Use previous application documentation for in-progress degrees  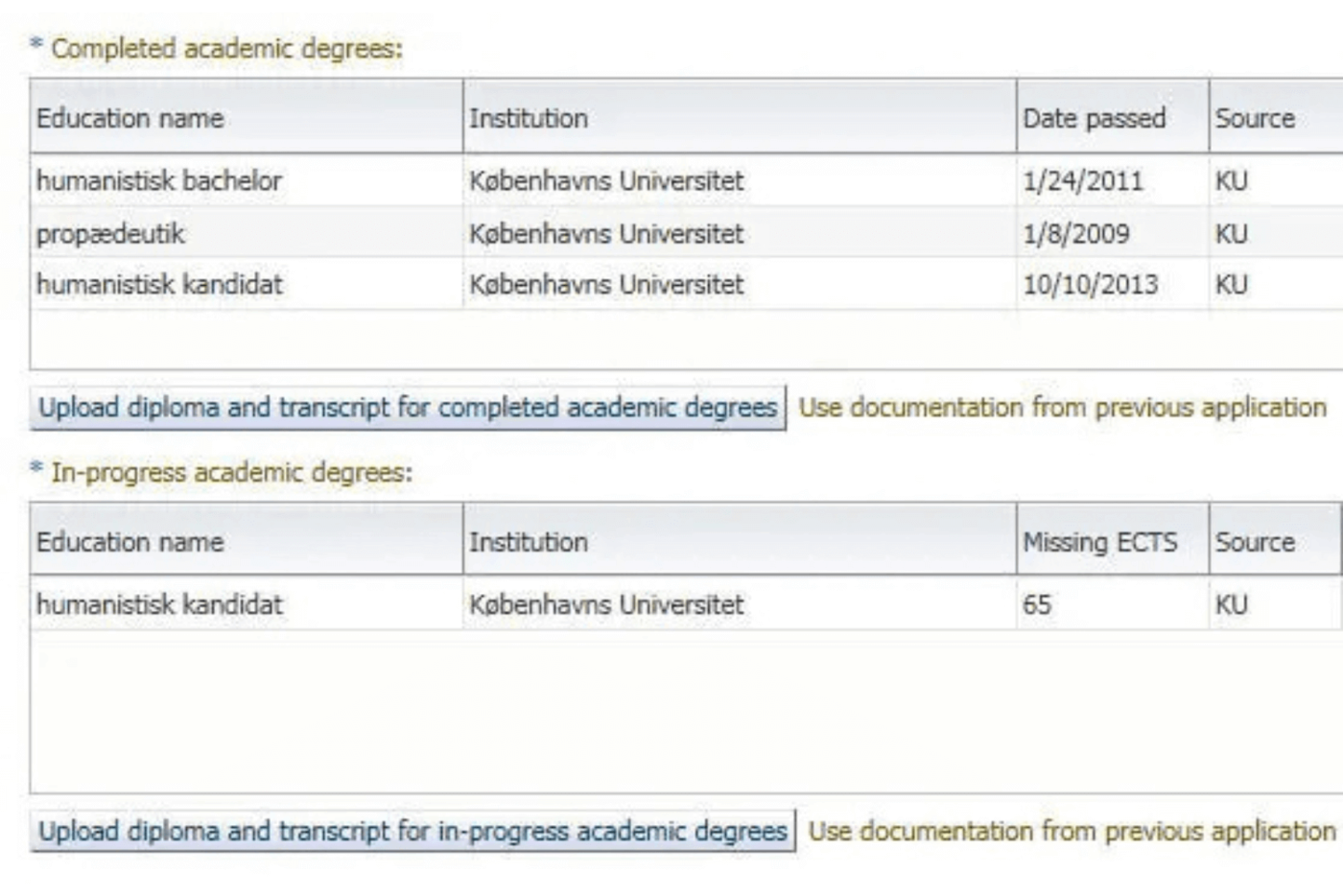click(x=1072, y=831)
